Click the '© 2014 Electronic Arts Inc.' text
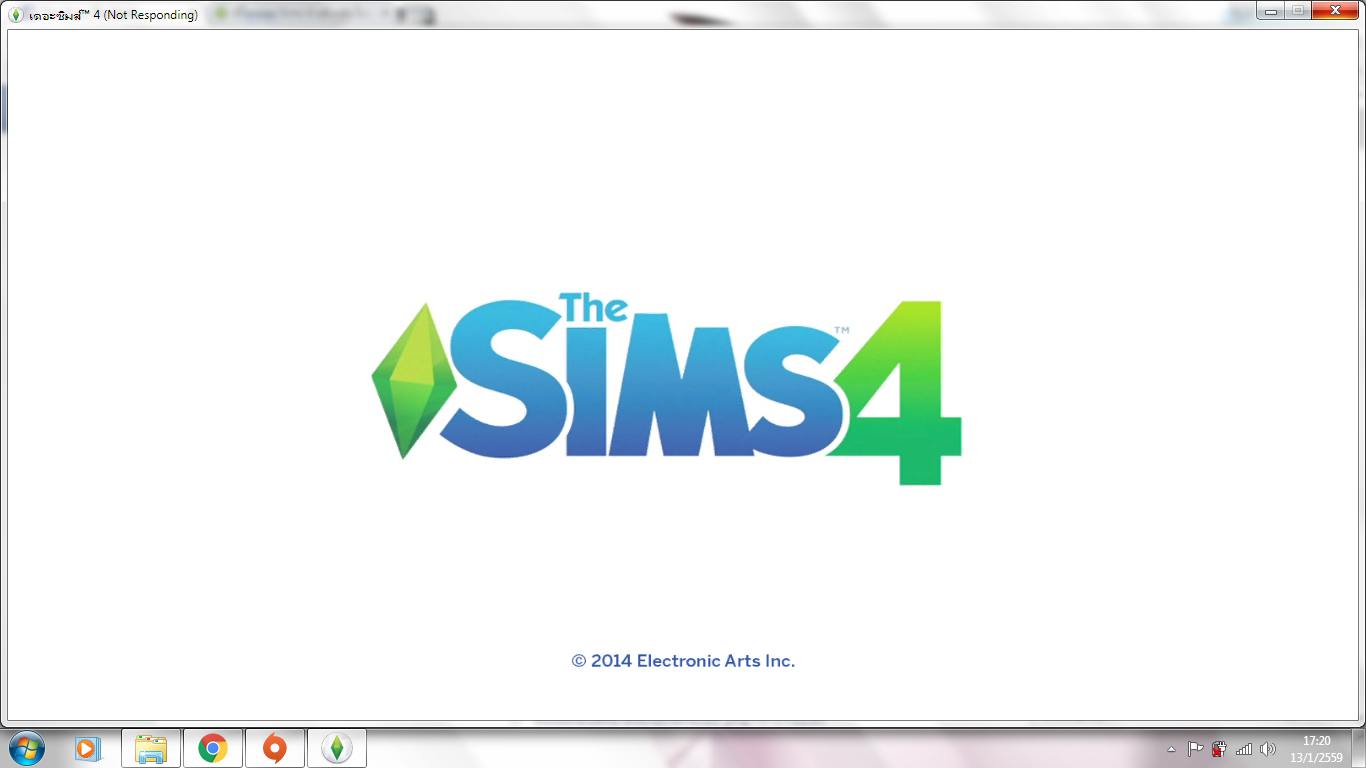This screenshot has height=768, width=1366. (683, 661)
